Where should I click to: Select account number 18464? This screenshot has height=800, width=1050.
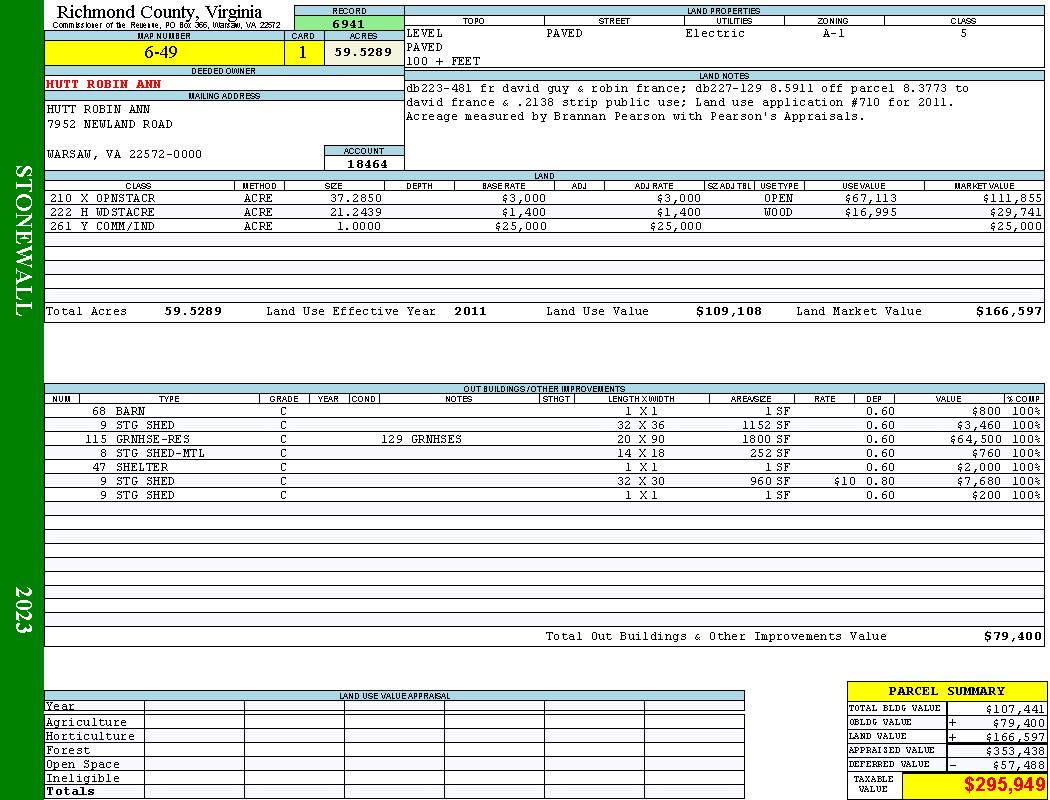point(367,163)
